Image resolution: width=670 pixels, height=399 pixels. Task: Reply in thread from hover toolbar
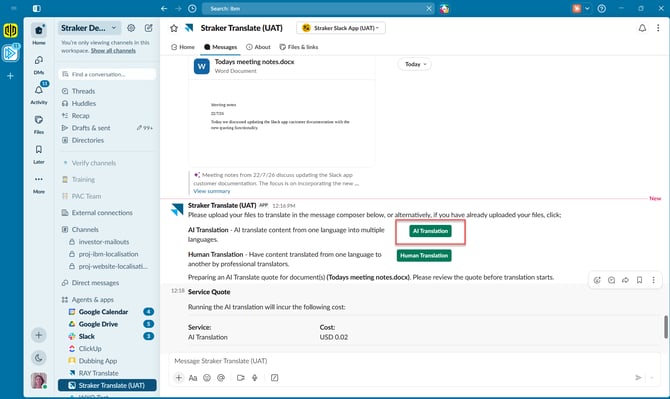click(x=611, y=280)
